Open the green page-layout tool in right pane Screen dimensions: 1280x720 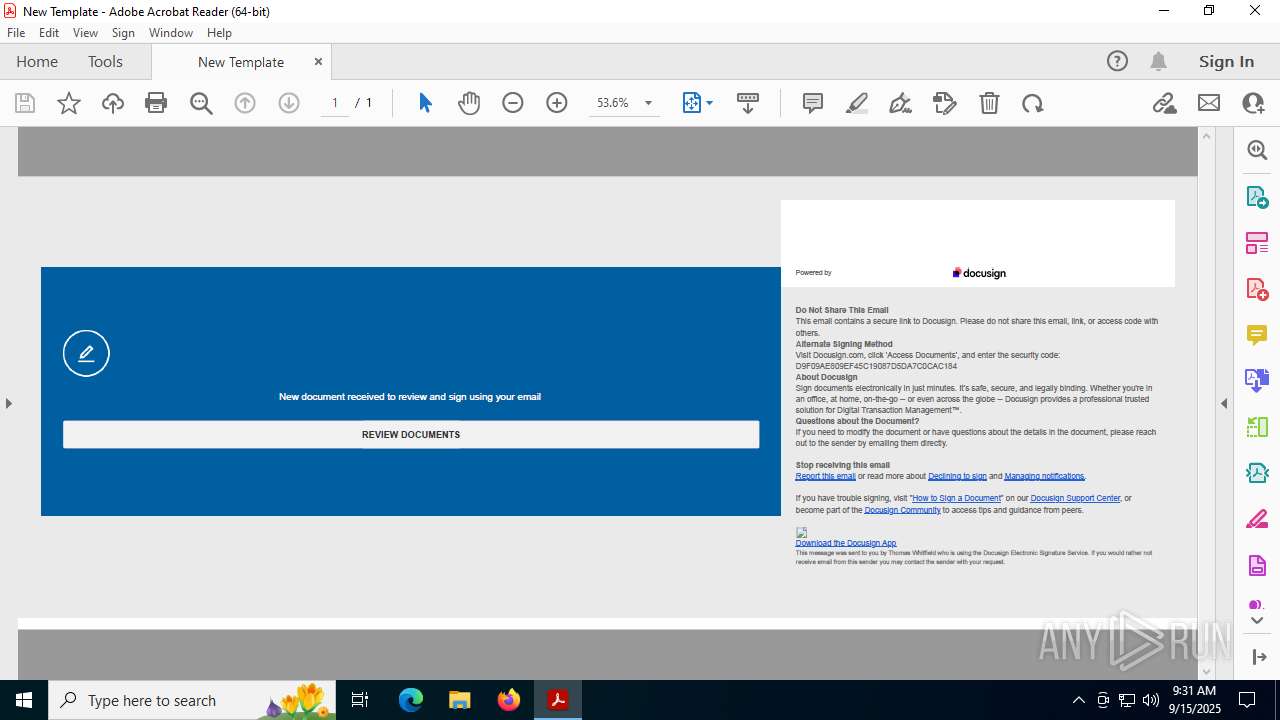pyautogui.click(x=1257, y=427)
